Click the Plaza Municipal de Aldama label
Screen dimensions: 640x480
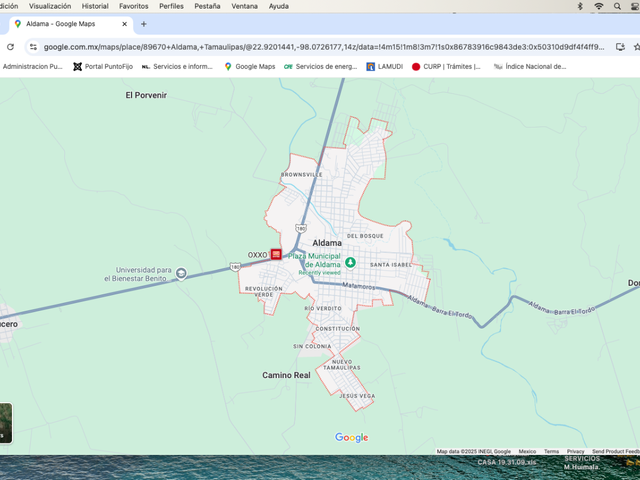(314, 260)
